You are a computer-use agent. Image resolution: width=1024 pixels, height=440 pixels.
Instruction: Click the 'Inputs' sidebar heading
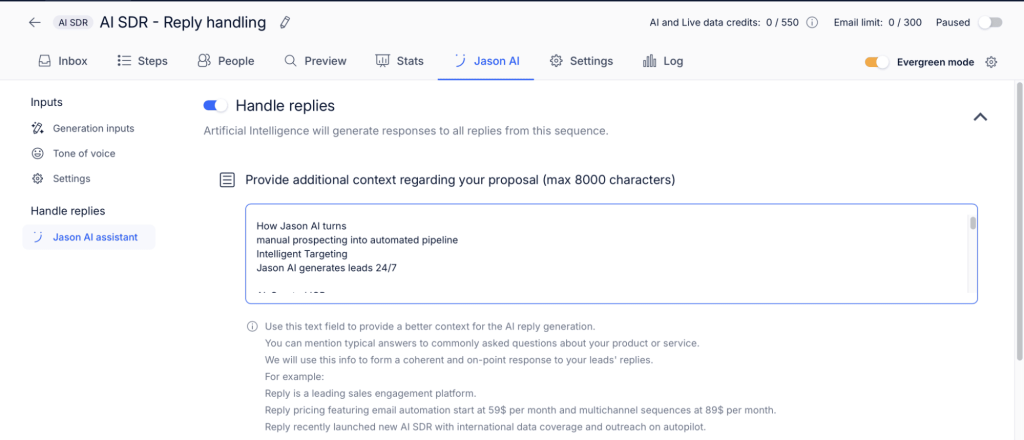46,102
